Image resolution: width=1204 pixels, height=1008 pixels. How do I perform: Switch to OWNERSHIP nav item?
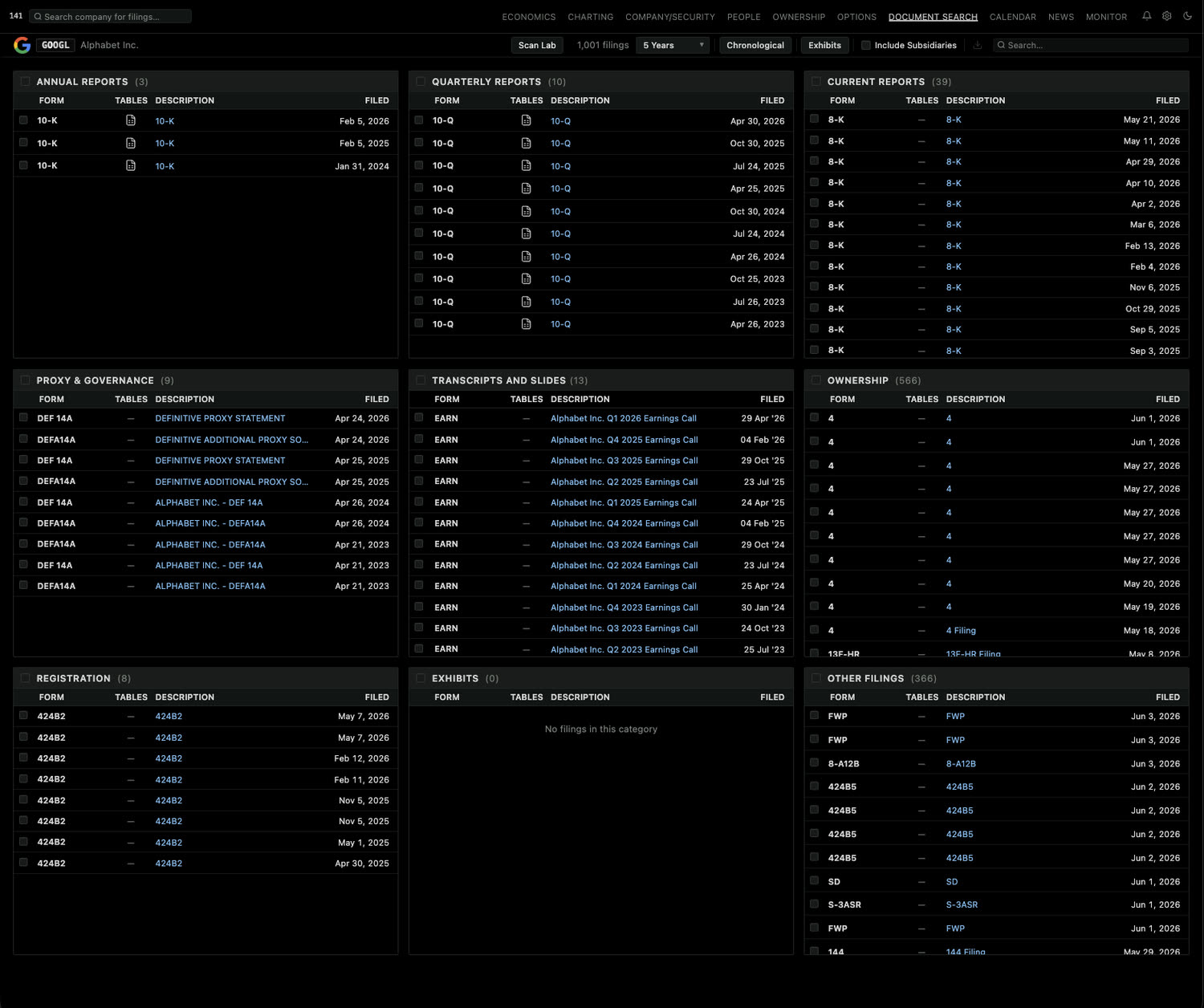pos(799,17)
